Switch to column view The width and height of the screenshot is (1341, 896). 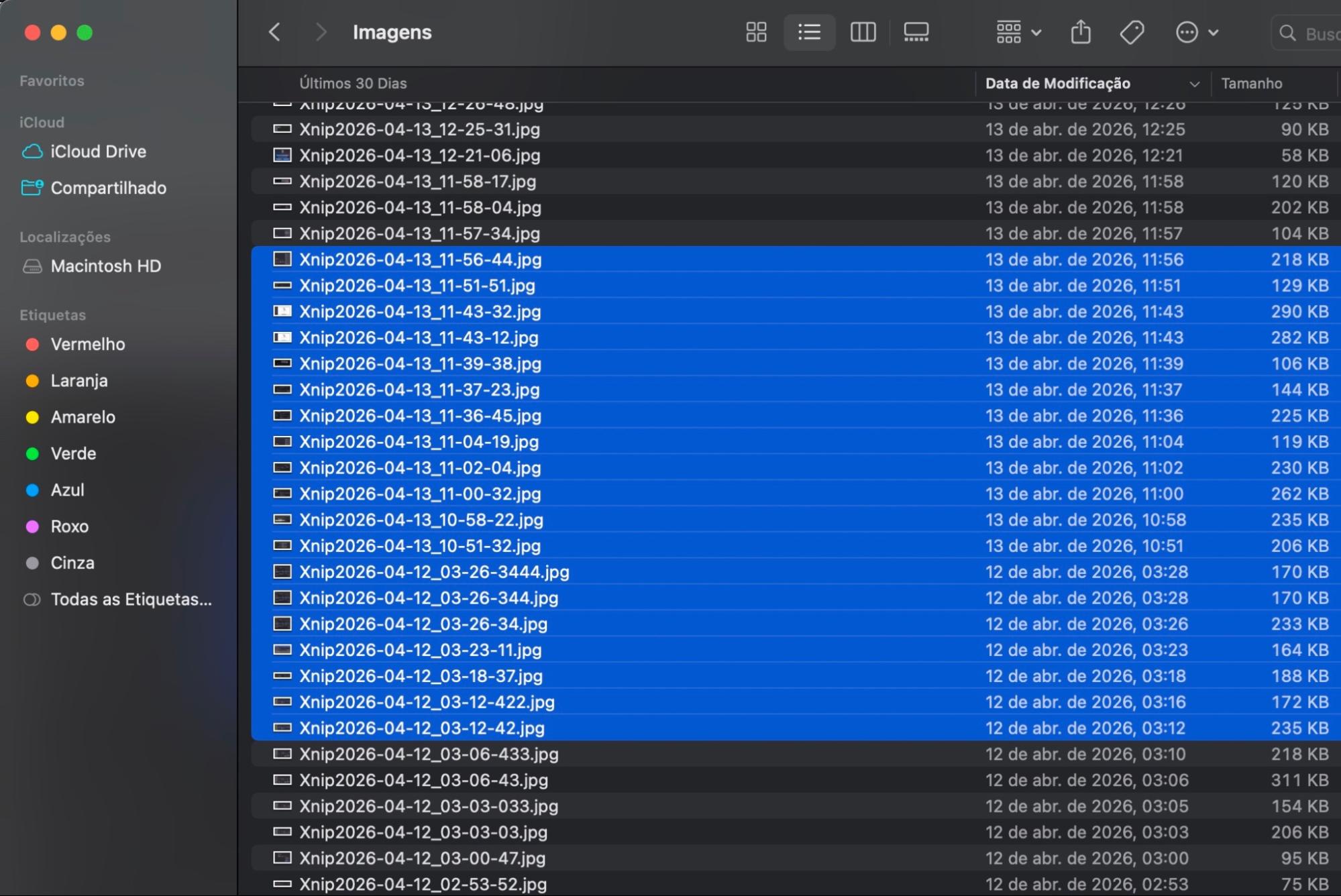(x=863, y=32)
